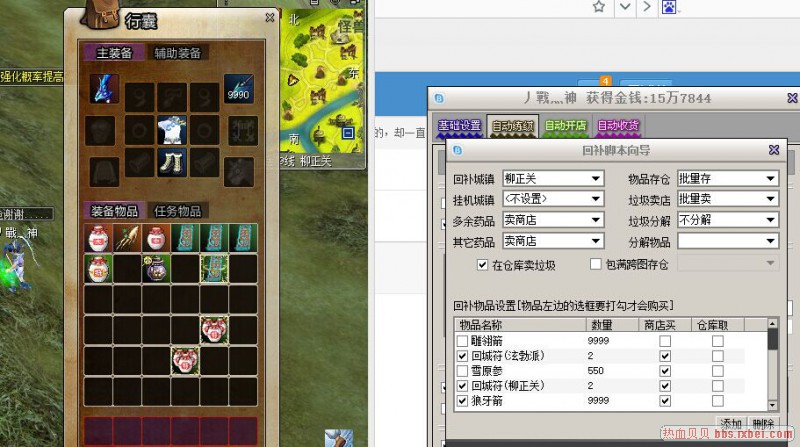The width and height of the screenshot is (800, 447).
Task: Switch to the 辅助装备 tab
Action: [178, 53]
